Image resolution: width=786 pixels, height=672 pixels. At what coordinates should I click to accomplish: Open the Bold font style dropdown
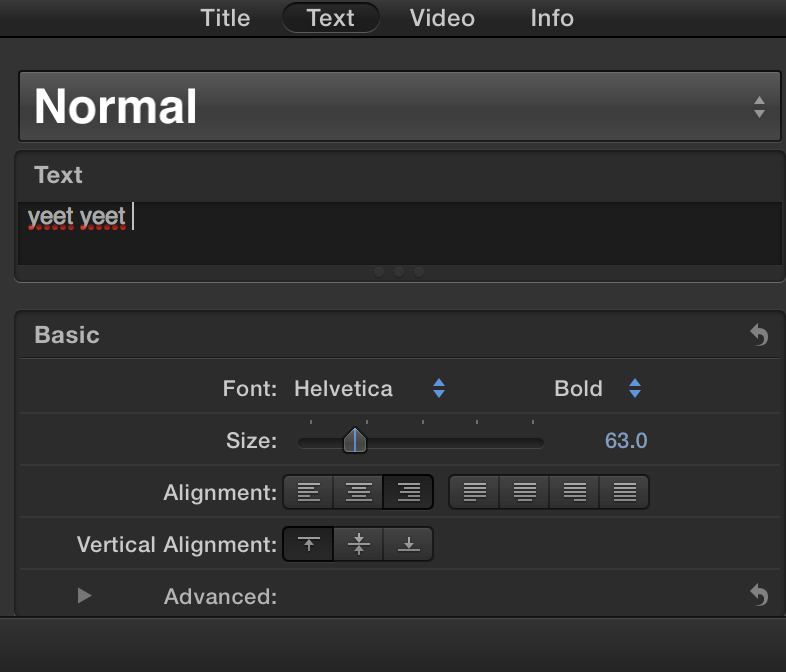tap(597, 388)
